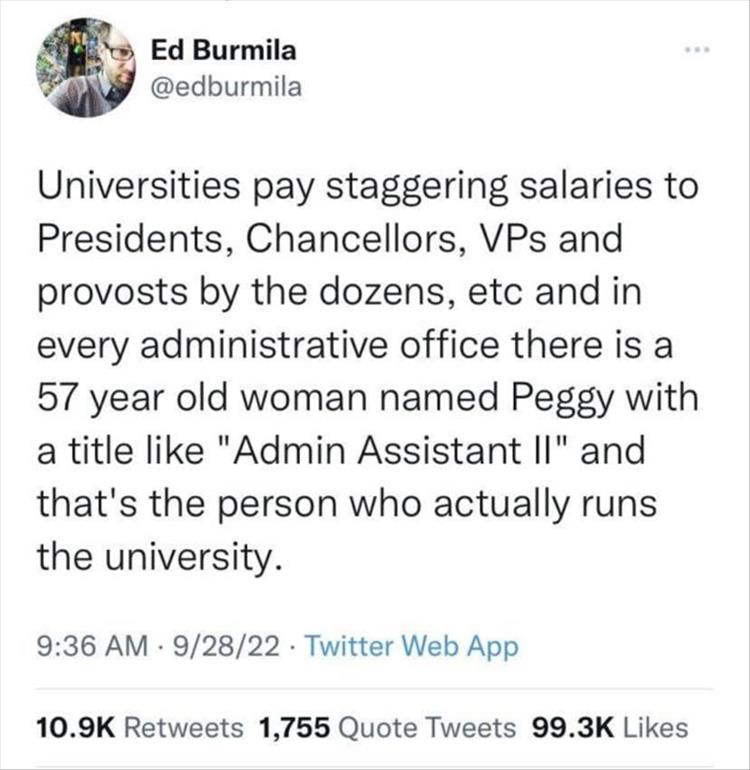750x770 pixels.
Task: Open the Twitter Web App source link
Action: (x=409, y=647)
